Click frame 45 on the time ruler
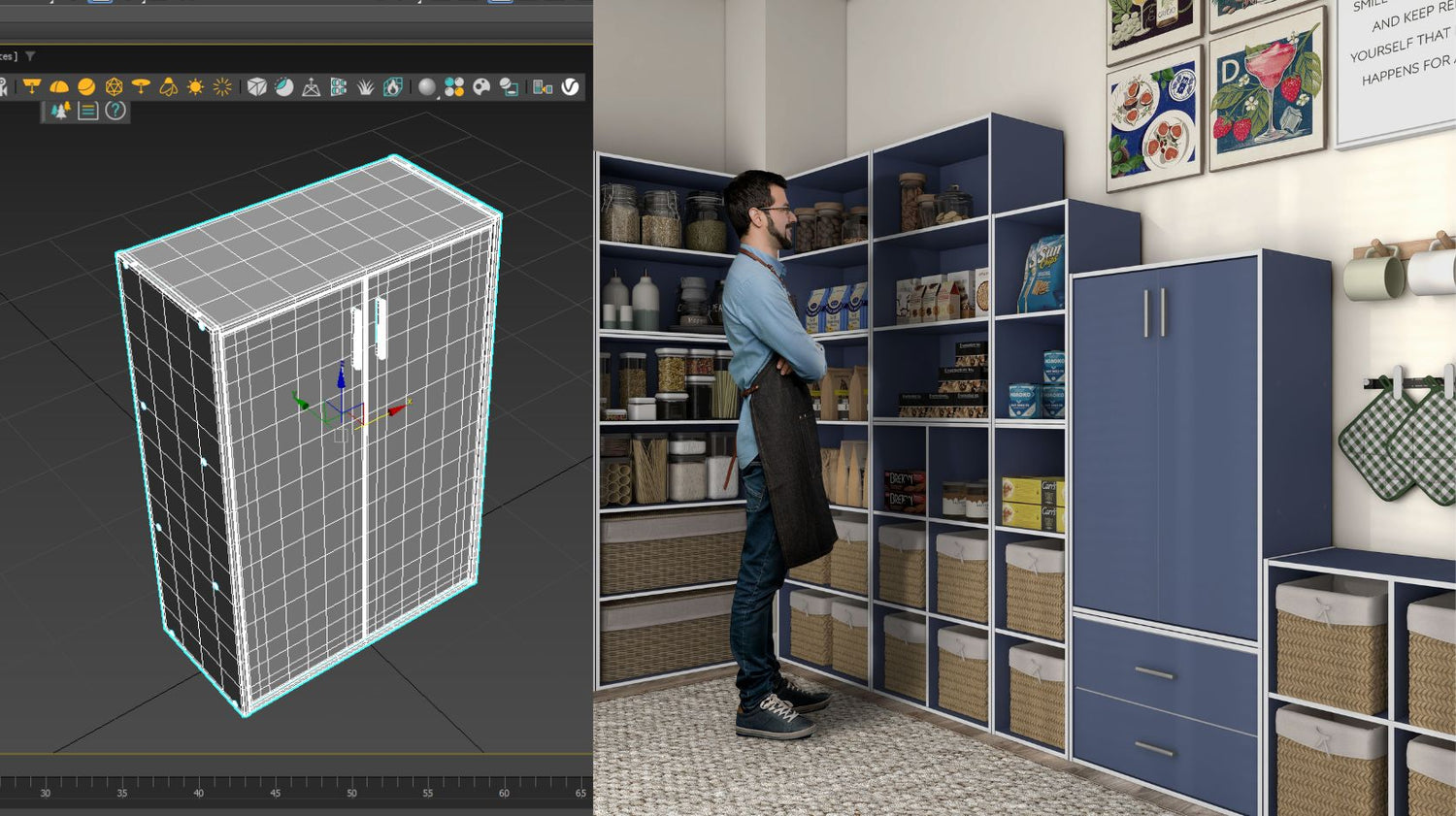The height and width of the screenshot is (816, 1456). pos(275,792)
